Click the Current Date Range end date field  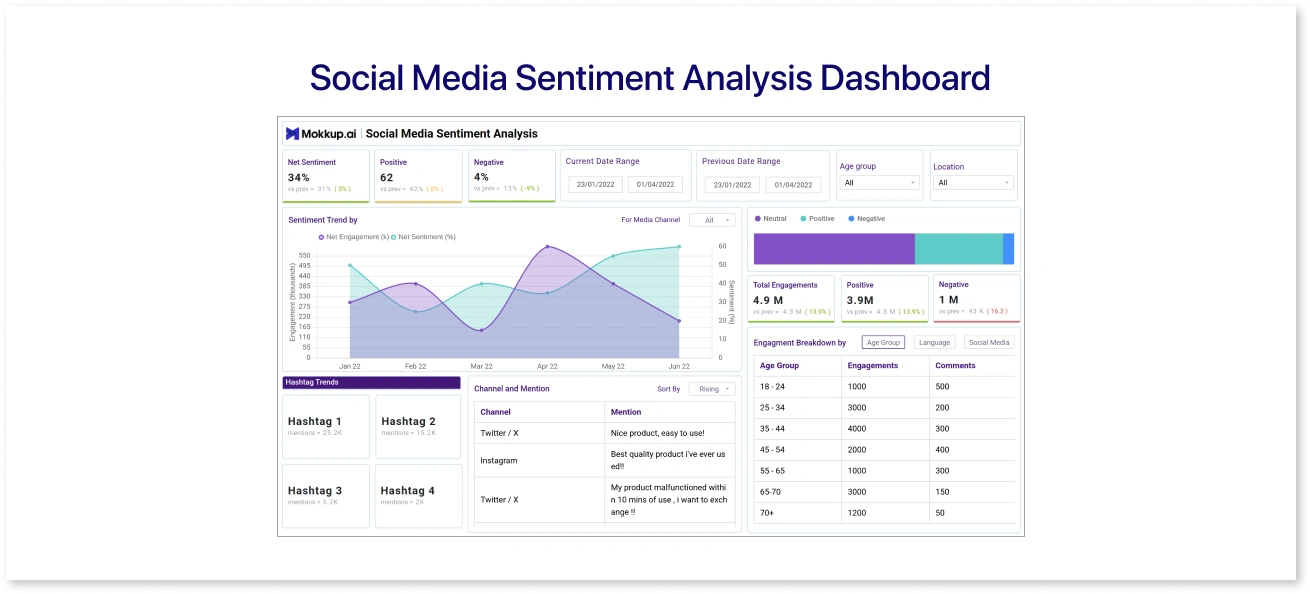point(656,185)
